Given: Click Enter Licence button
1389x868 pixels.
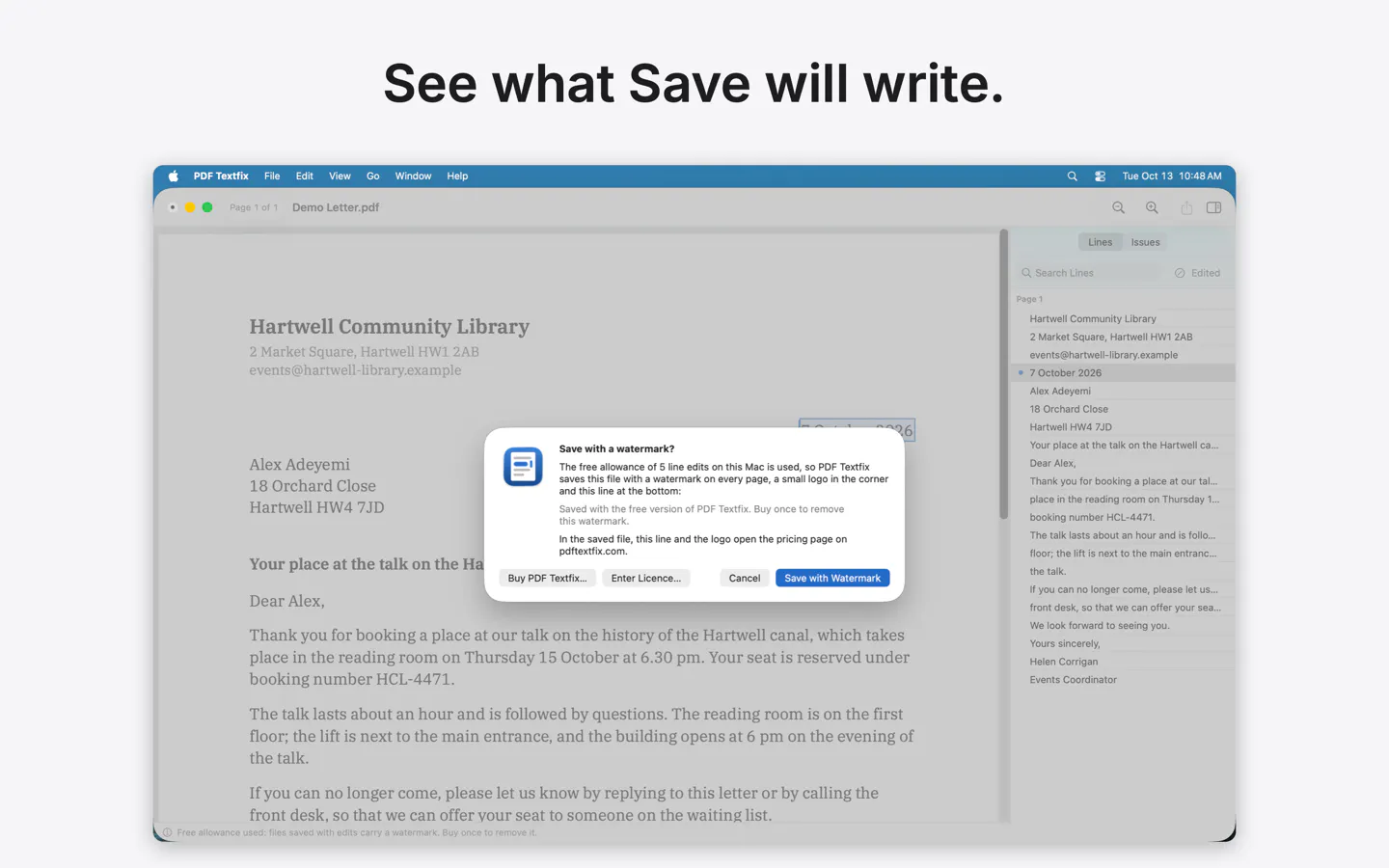Looking at the screenshot, I should [645, 578].
